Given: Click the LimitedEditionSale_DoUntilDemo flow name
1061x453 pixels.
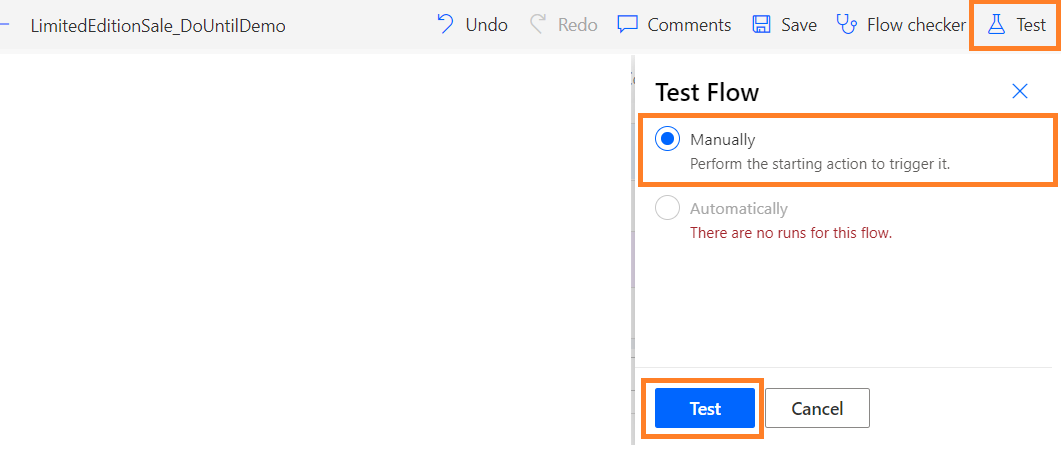Looking at the screenshot, I should 158,26.
